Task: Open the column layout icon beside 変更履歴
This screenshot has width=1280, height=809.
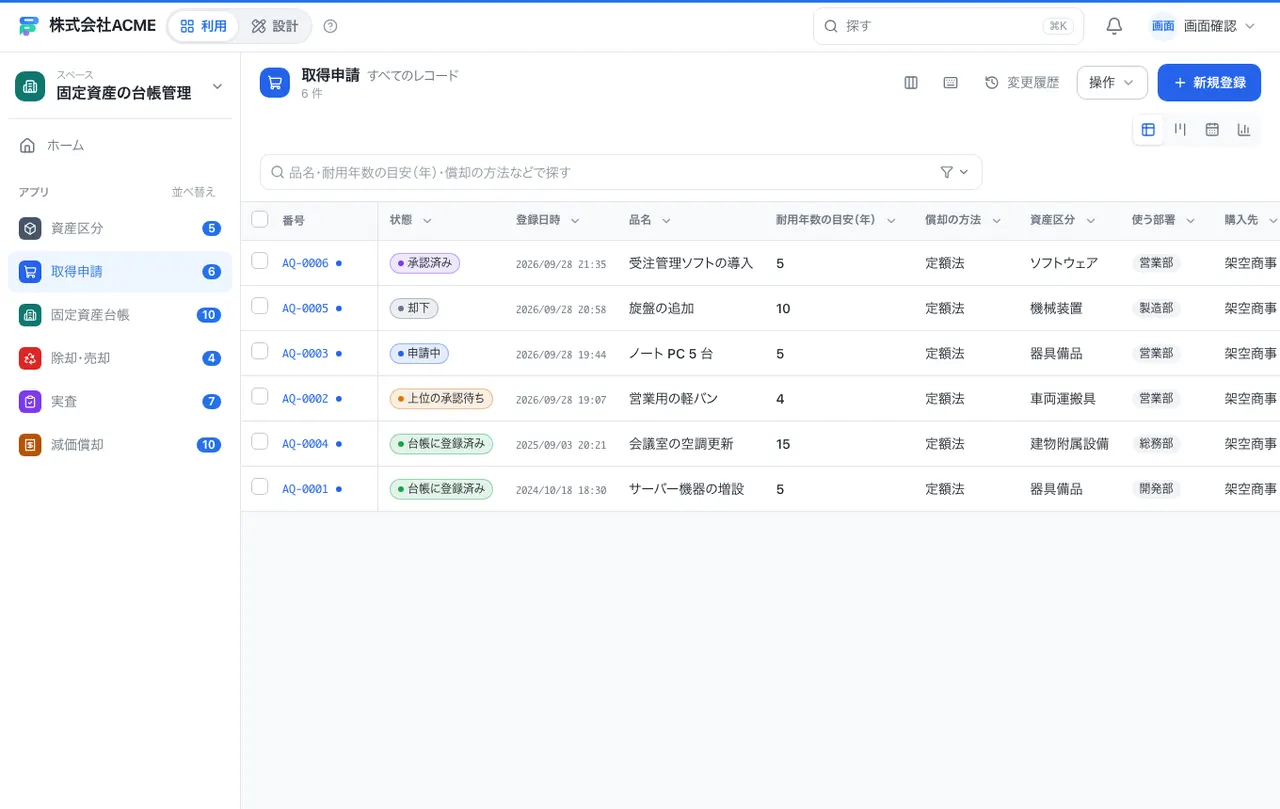Action: click(x=911, y=83)
